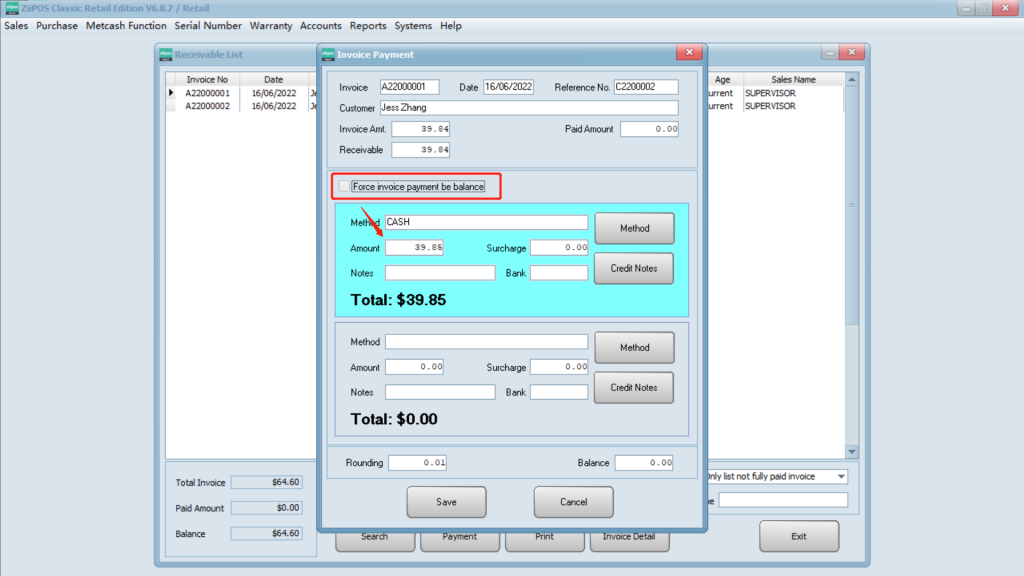The image size is (1024, 576).
Task: Open Credit Notes for first payment
Action: point(634,268)
